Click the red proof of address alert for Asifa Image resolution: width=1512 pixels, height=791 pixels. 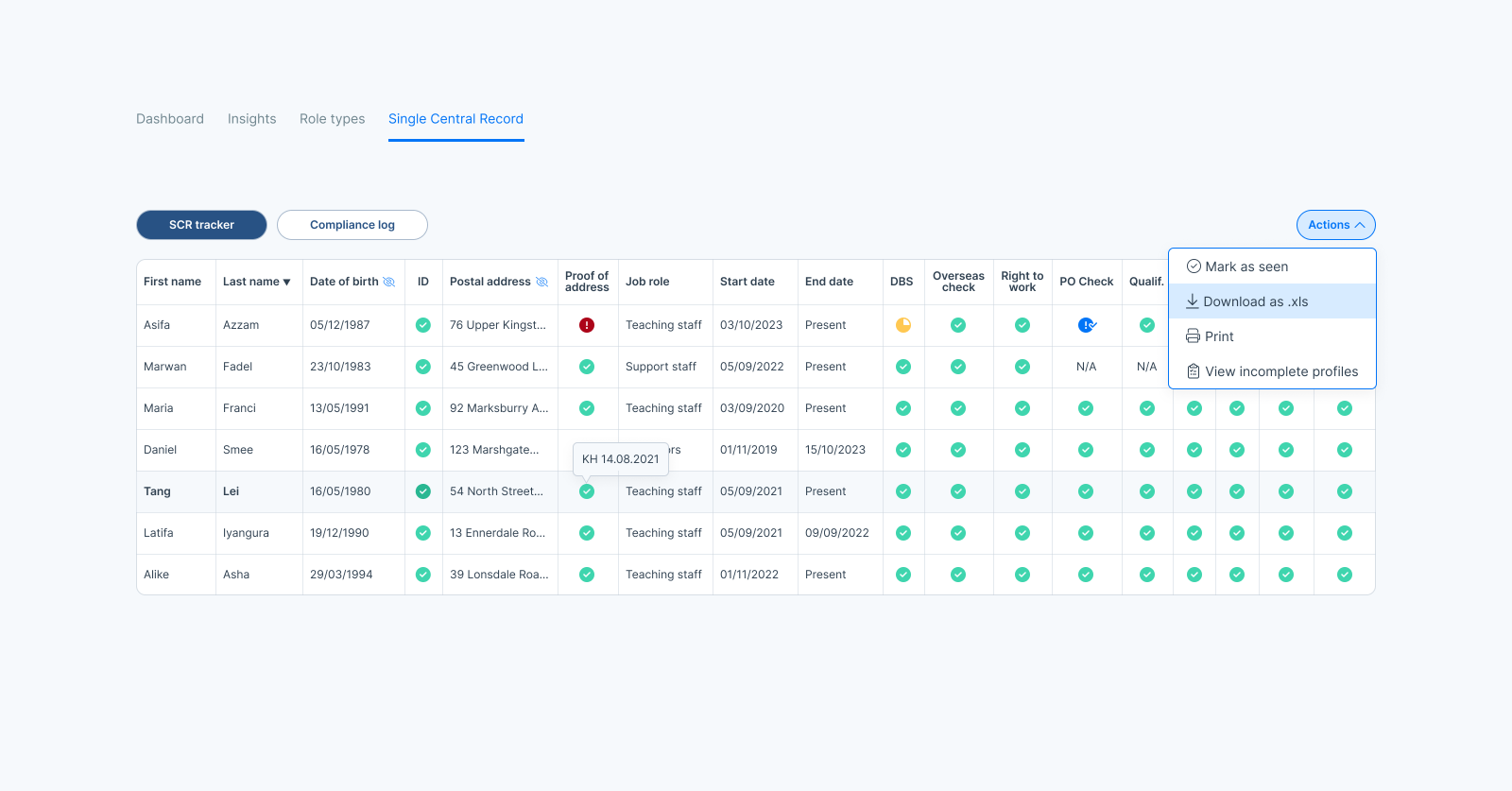pos(587,325)
